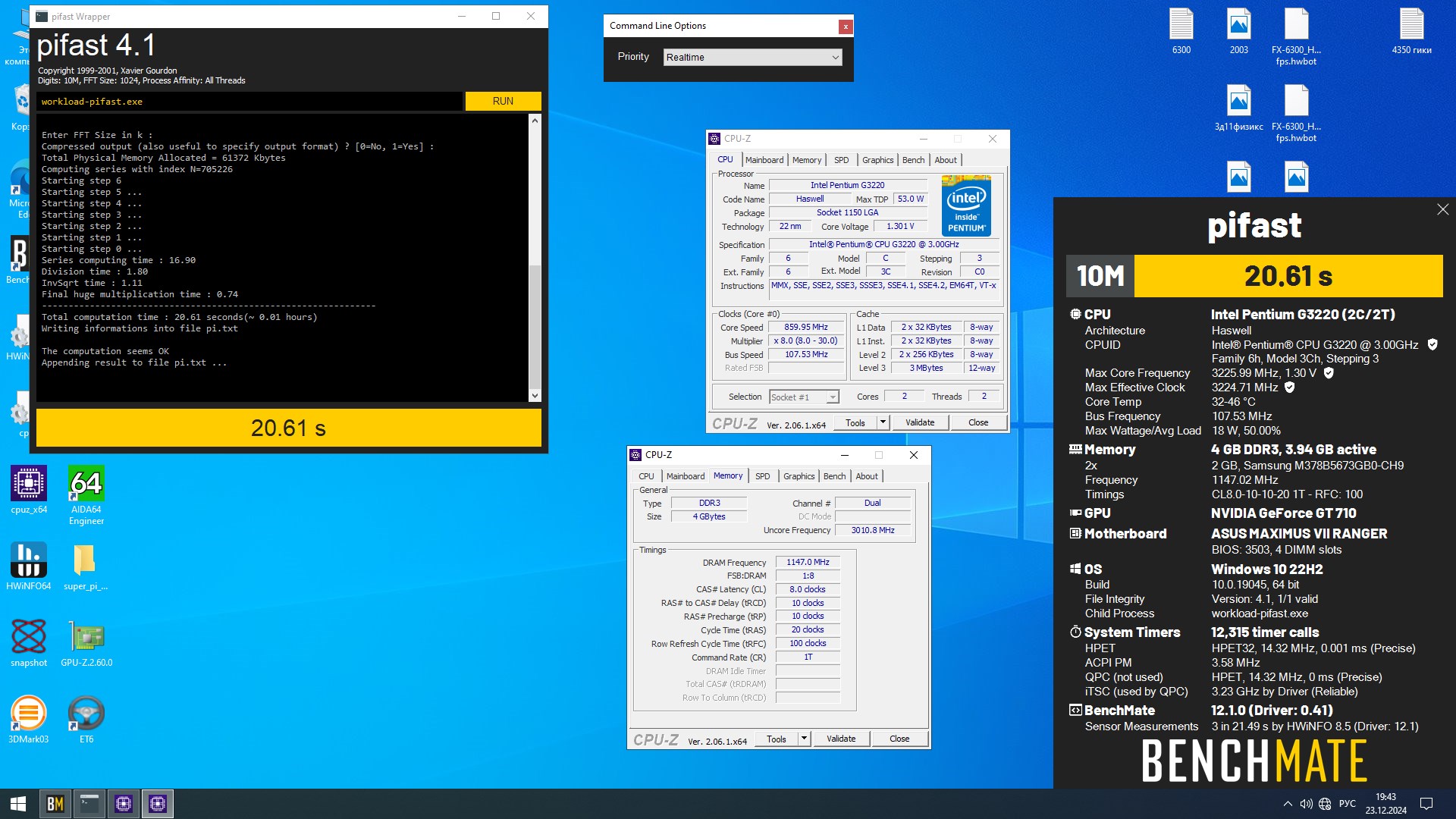Click the ASUS MAXIMUS VII RANGER text
The height and width of the screenshot is (819, 1456).
(x=1299, y=534)
